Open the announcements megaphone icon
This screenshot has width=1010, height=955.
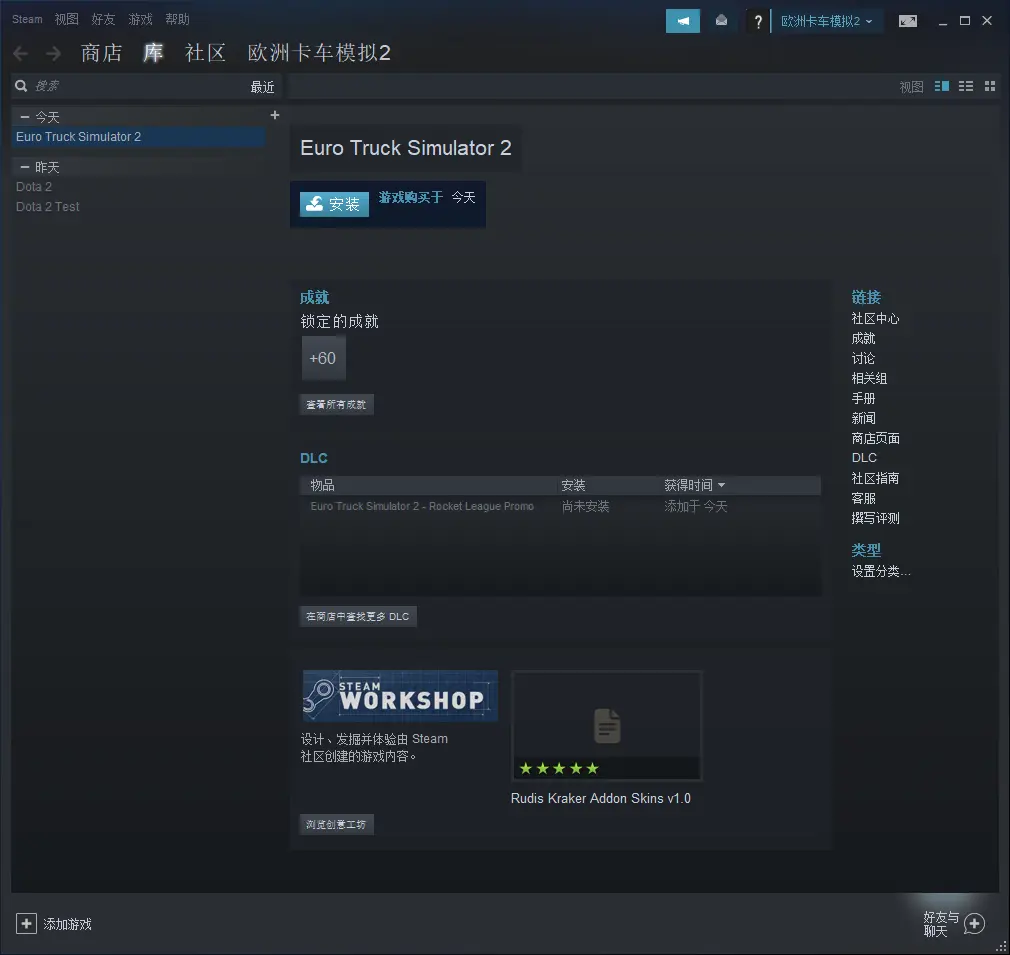click(683, 21)
